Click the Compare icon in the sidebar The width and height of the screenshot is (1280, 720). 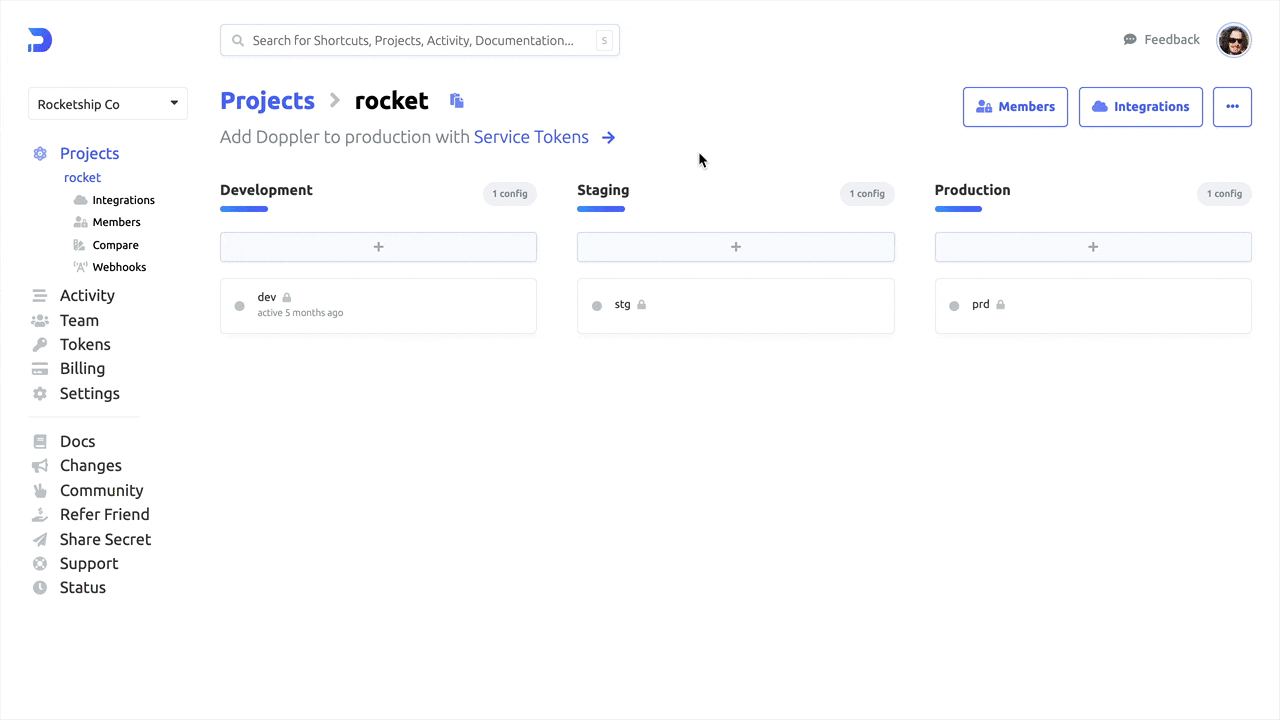pos(81,245)
